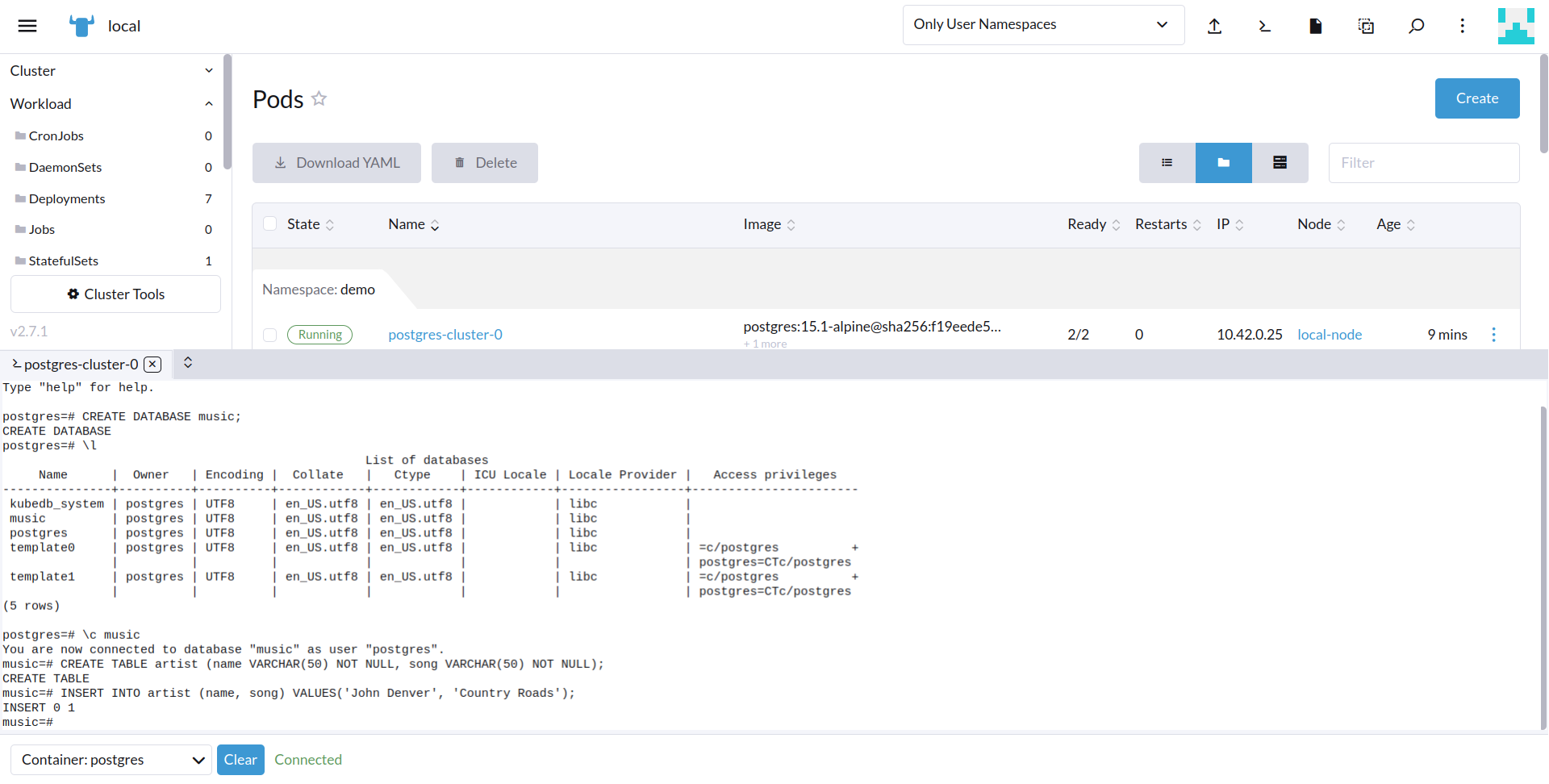Open Cluster Tools
The height and width of the screenshot is (784, 1549).
(115, 294)
